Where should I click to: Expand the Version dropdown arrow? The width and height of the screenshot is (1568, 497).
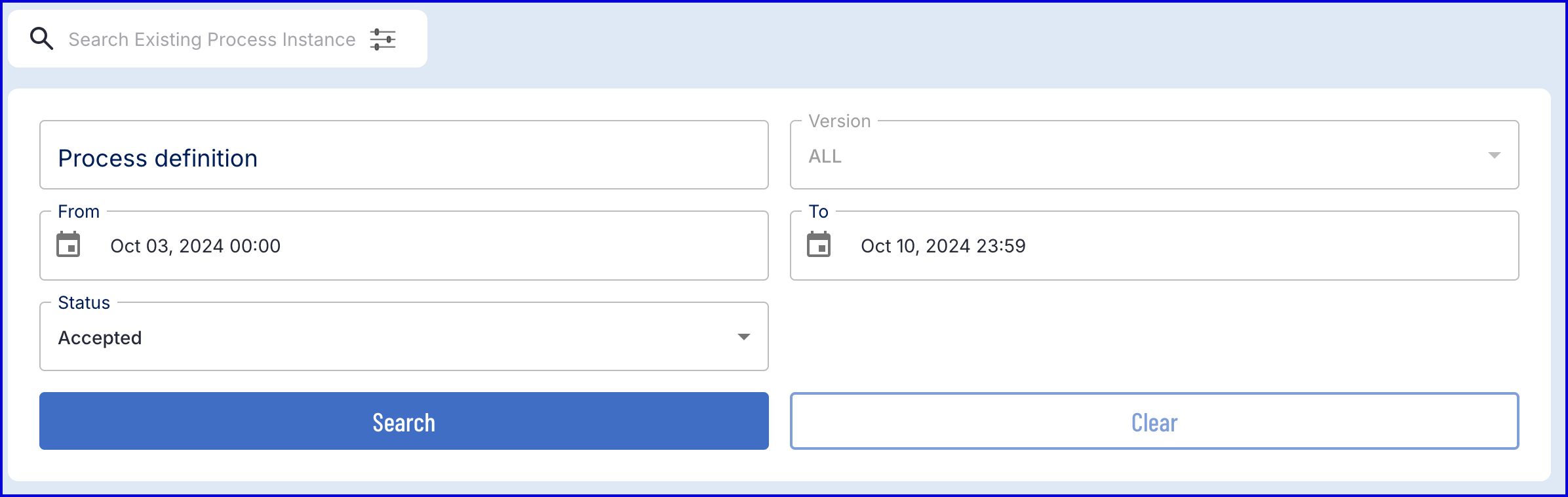pos(1494,155)
